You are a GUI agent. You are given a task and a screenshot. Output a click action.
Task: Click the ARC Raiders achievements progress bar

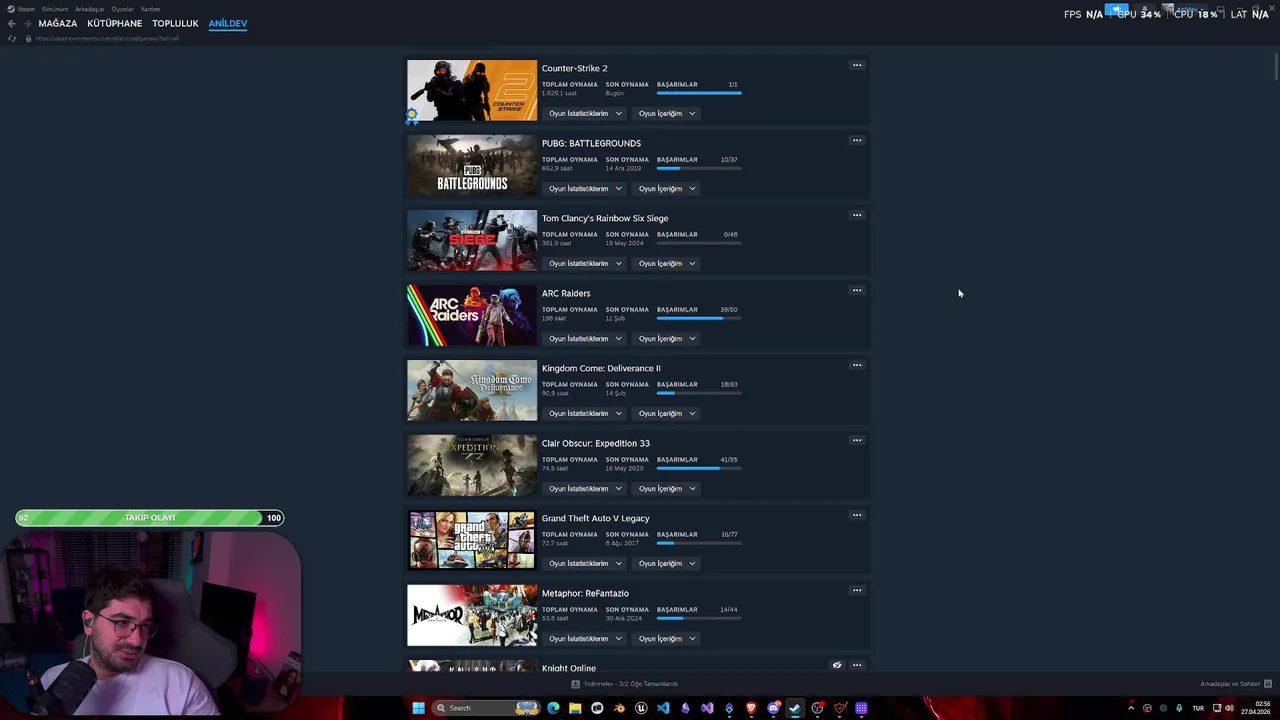699,318
